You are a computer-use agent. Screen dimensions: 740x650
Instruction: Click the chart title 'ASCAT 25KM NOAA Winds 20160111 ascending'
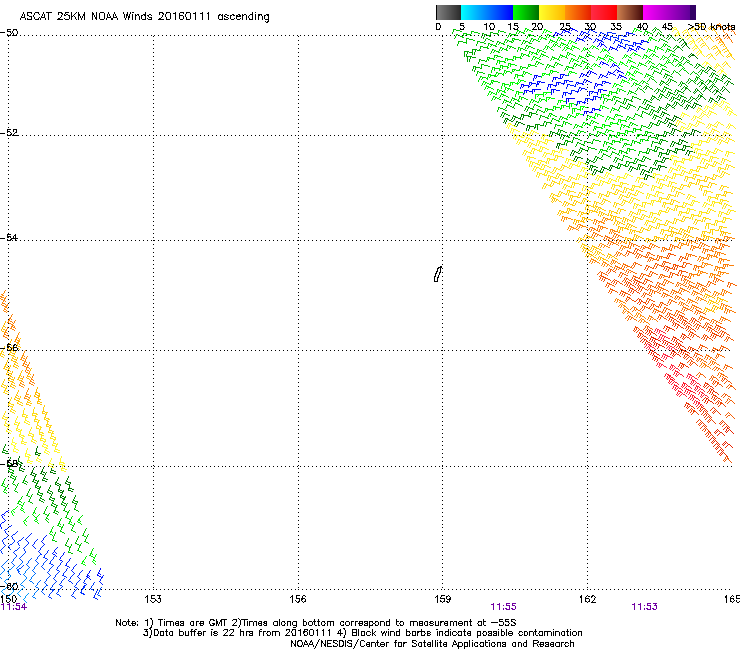pos(144,17)
